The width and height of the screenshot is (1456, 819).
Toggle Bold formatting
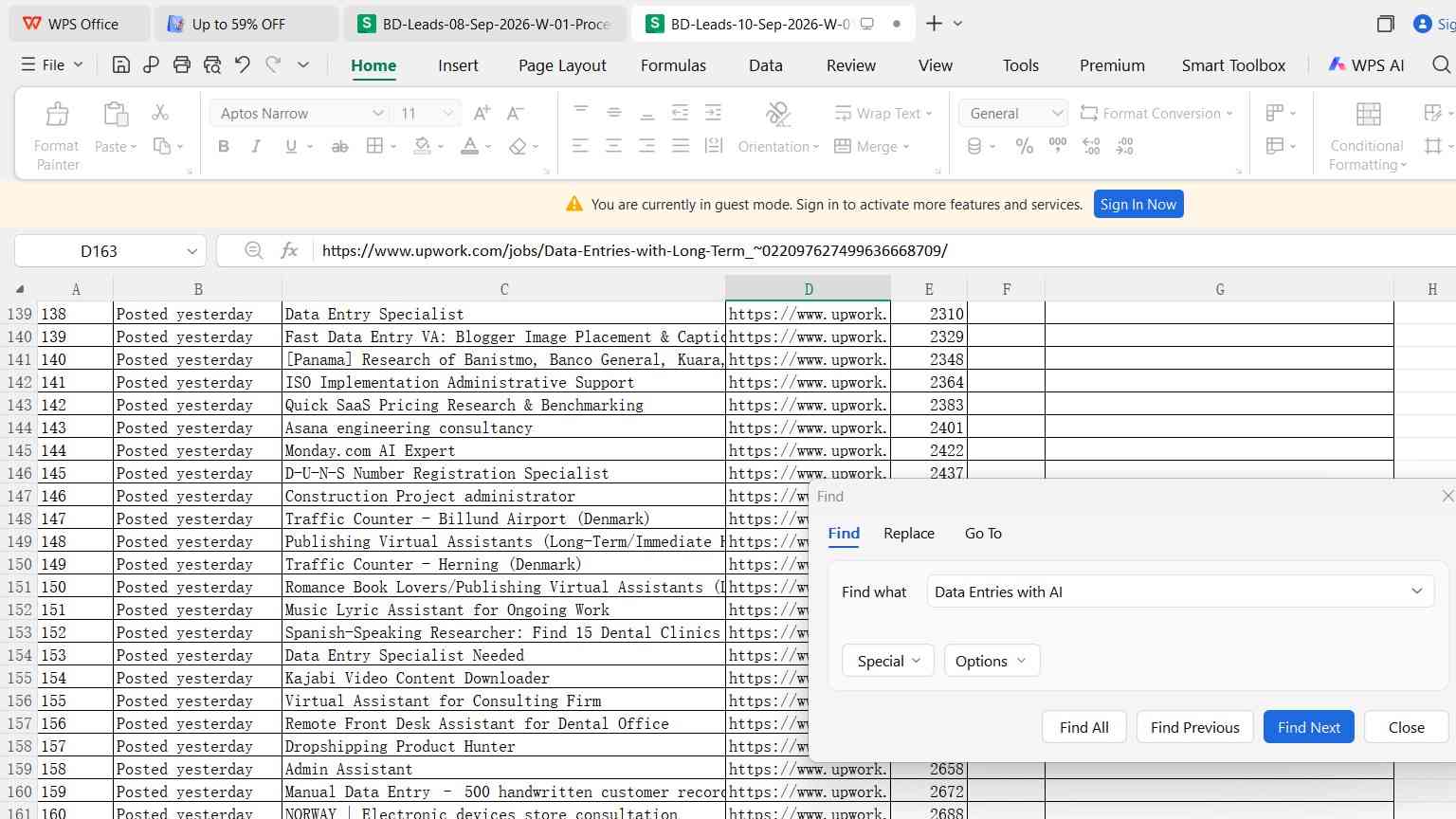224,146
